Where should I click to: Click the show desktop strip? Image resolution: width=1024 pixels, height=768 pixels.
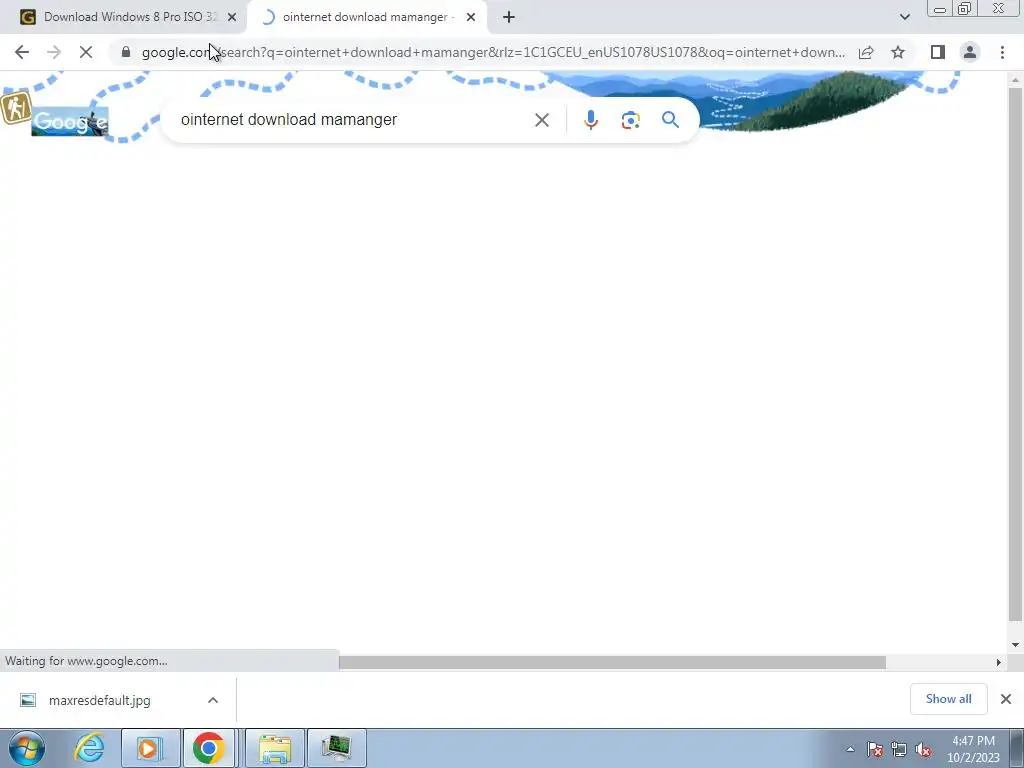[x=1017, y=748]
